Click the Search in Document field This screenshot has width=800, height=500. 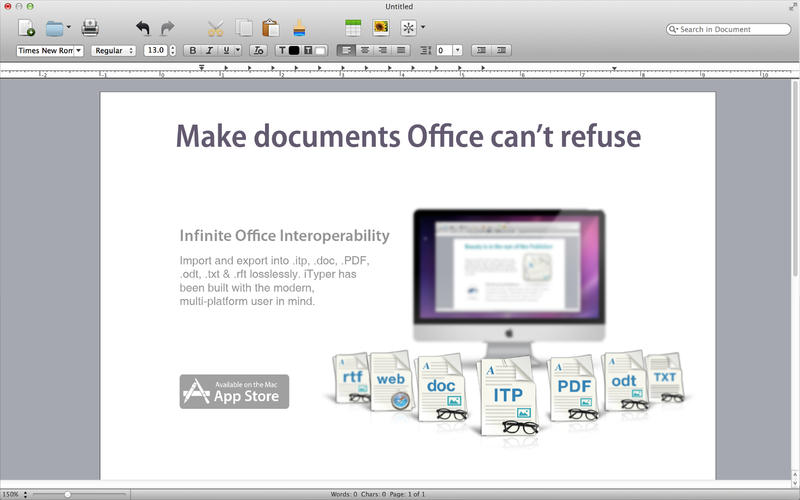pos(728,30)
